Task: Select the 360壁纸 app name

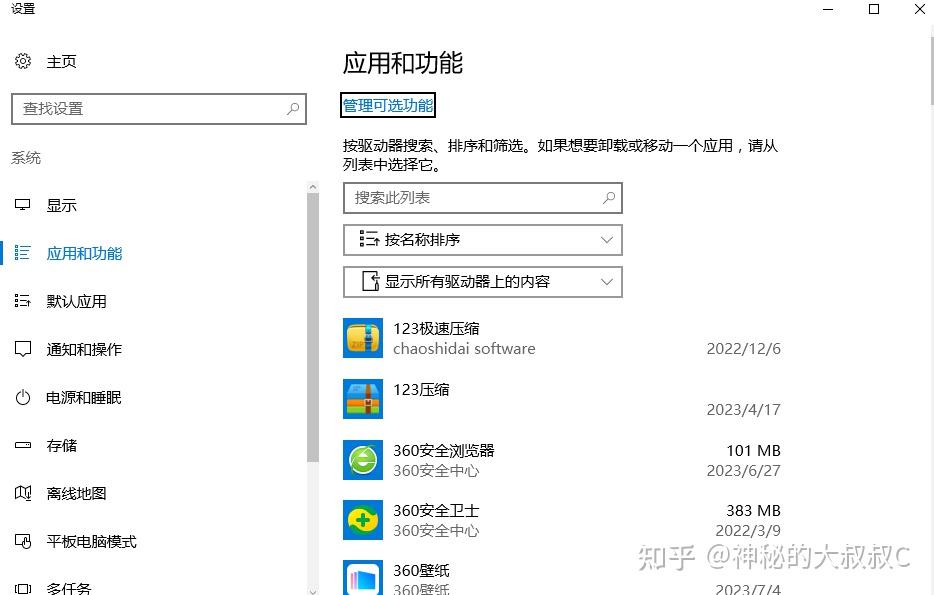Action: [421, 571]
